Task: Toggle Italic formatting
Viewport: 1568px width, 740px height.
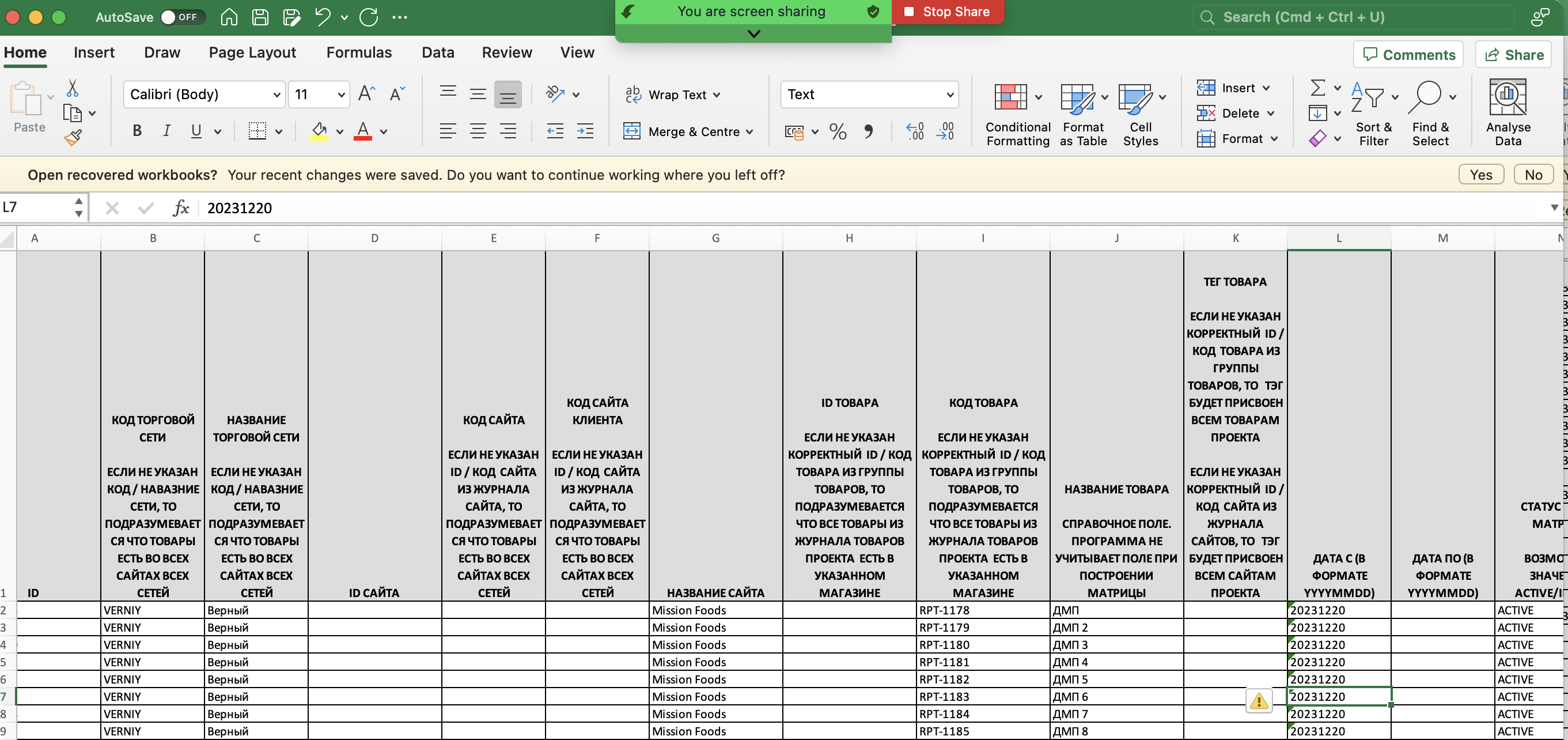Action: click(166, 130)
